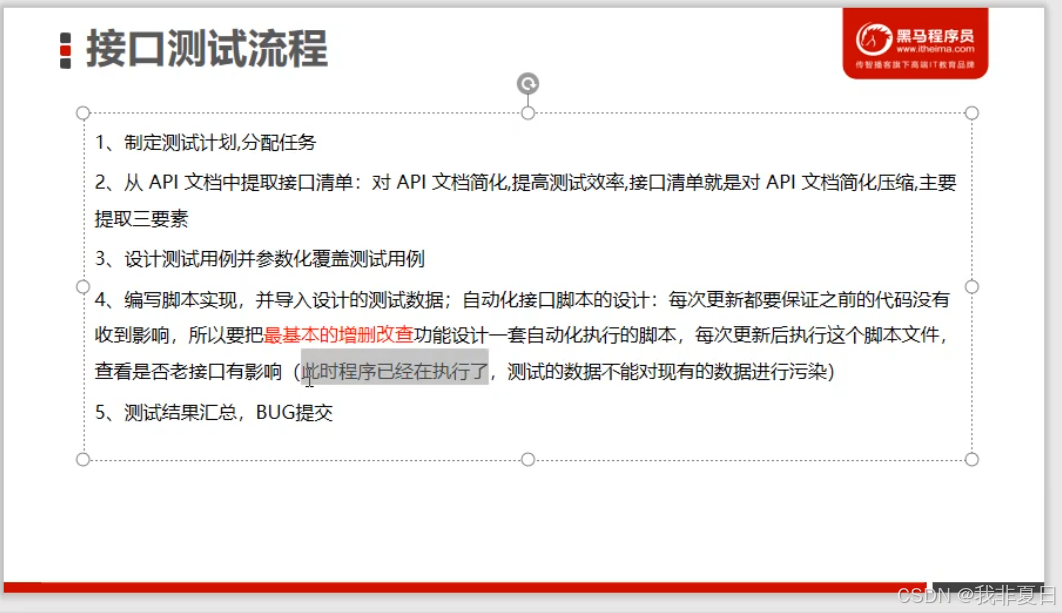This screenshot has width=1062, height=613.
Task: Click the text 提取三要素
Action: pyautogui.click(x=141, y=219)
